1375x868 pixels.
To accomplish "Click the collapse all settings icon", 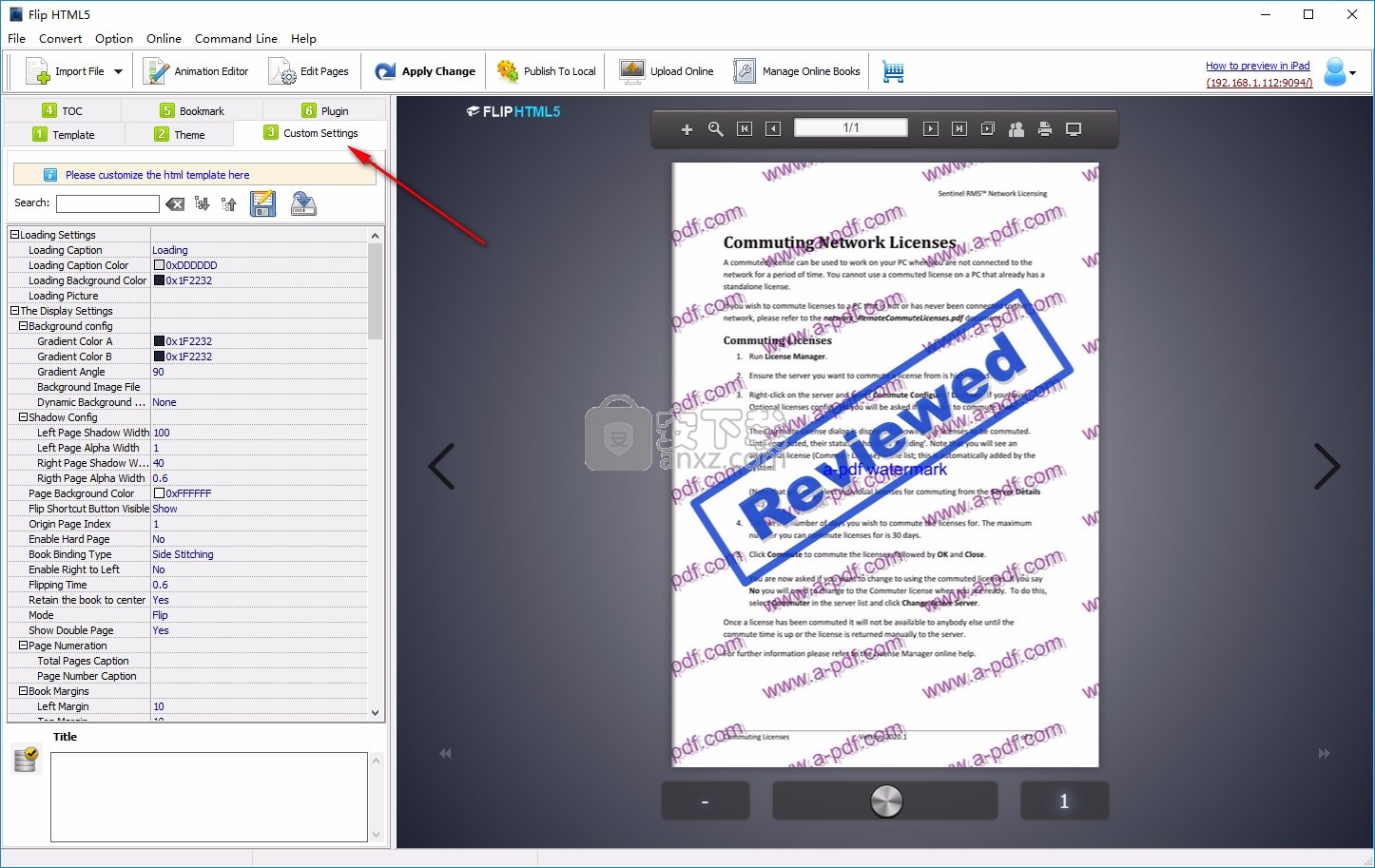I will pos(229,203).
